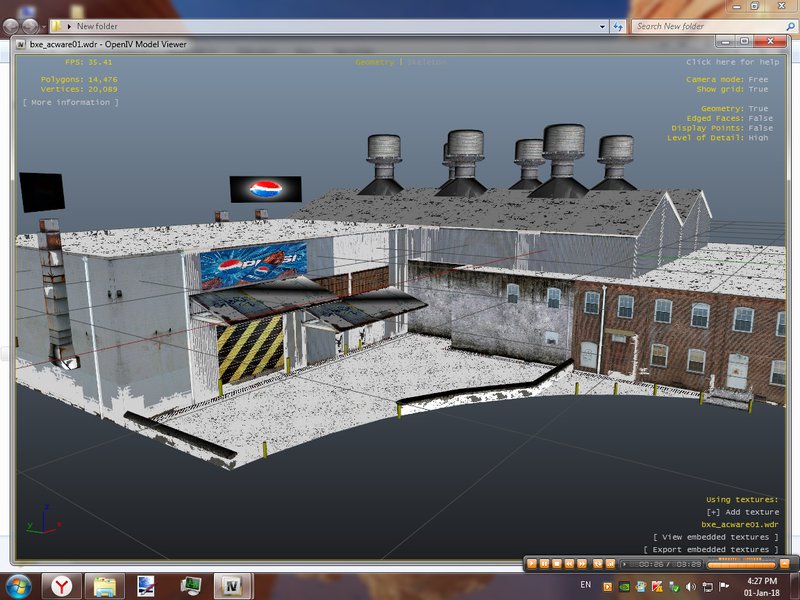Click the Explorer Back navigation button
Viewport: 800px width, 600px height.
(x=11, y=26)
